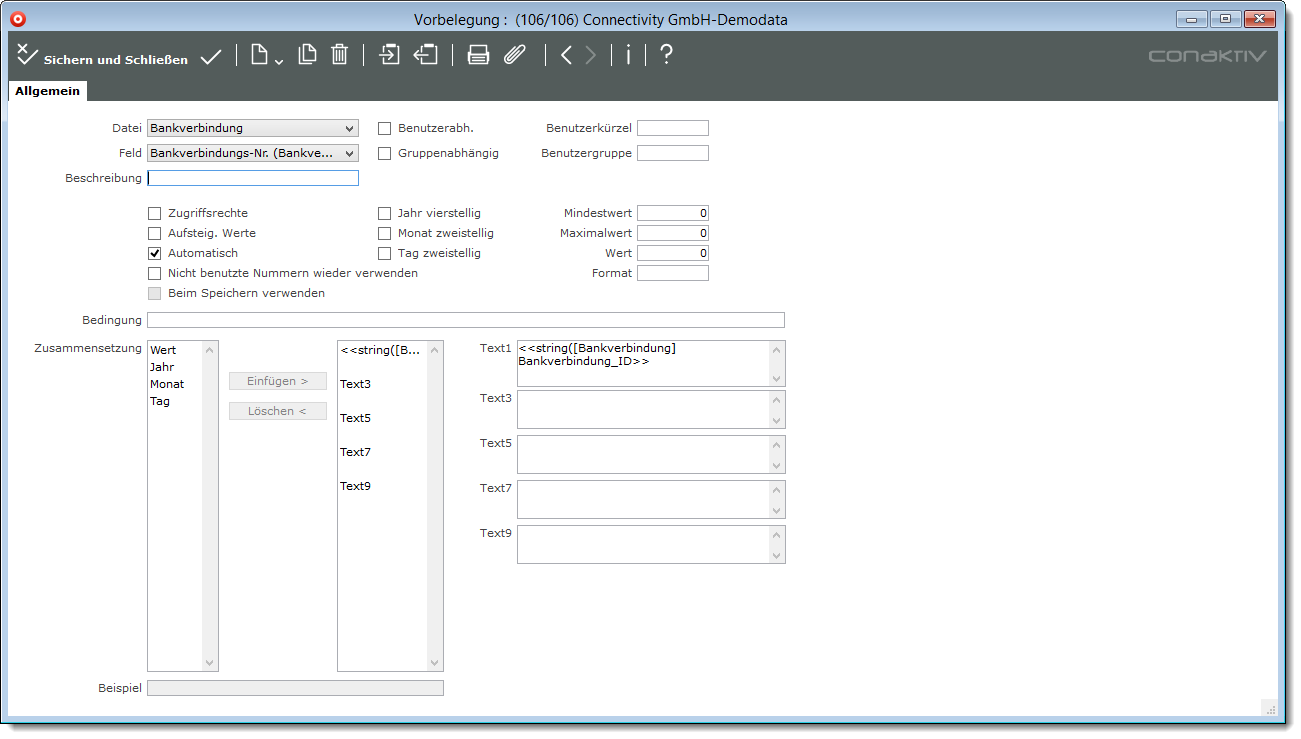The height and width of the screenshot is (739, 1301).
Task: Open the Datei dropdown
Action: pos(252,128)
